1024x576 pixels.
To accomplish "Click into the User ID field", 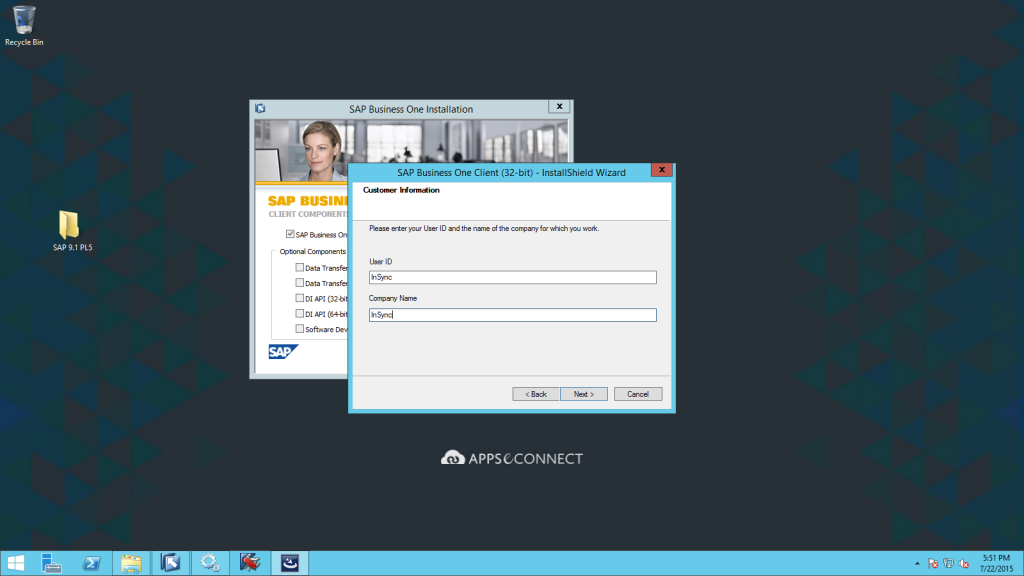I will tap(513, 278).
